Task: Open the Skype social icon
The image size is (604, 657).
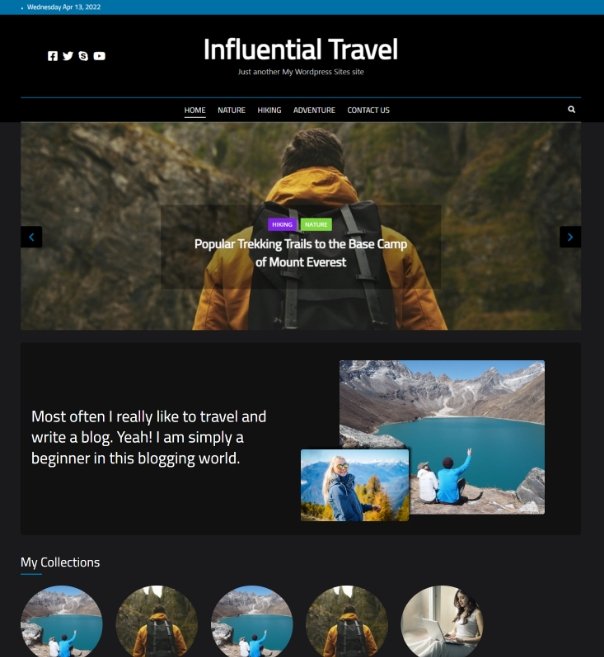Action: [x=83, y=56]
